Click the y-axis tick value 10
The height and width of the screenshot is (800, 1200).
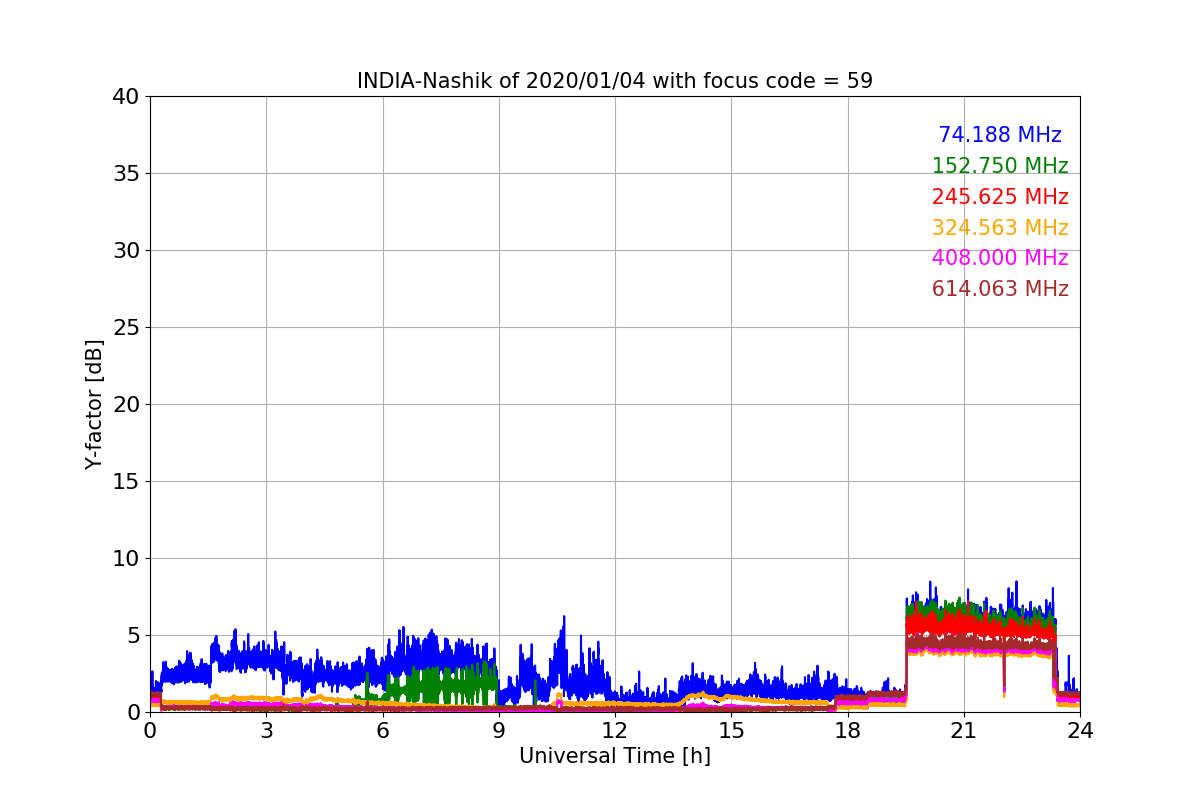coord(126,559)
